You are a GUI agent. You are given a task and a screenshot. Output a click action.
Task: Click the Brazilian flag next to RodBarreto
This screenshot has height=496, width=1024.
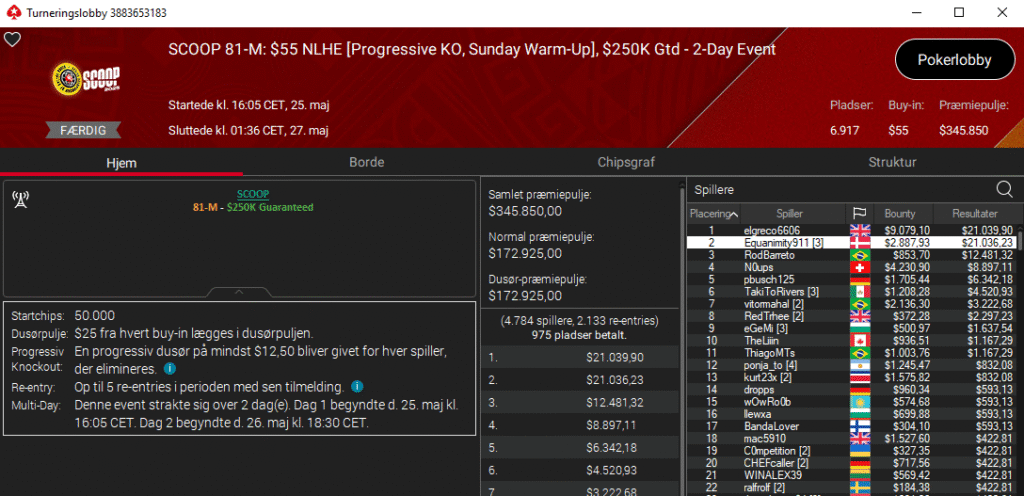pyautogui.click(x=860, y=255)
